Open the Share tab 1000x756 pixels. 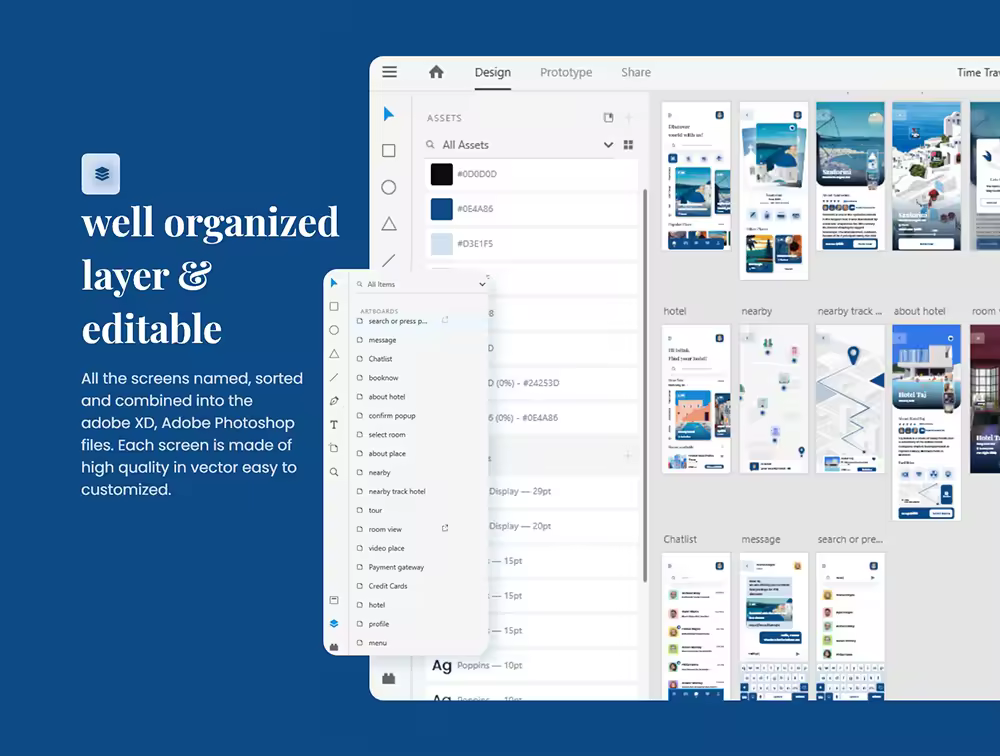click(636, 72)
